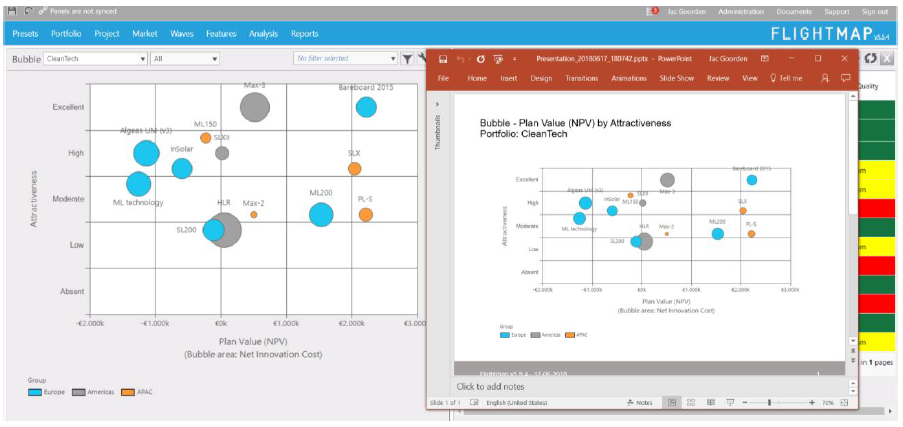This screenshot has width=903, height=427.
Task: Open the Features menu
Action: tap(221, 34)
